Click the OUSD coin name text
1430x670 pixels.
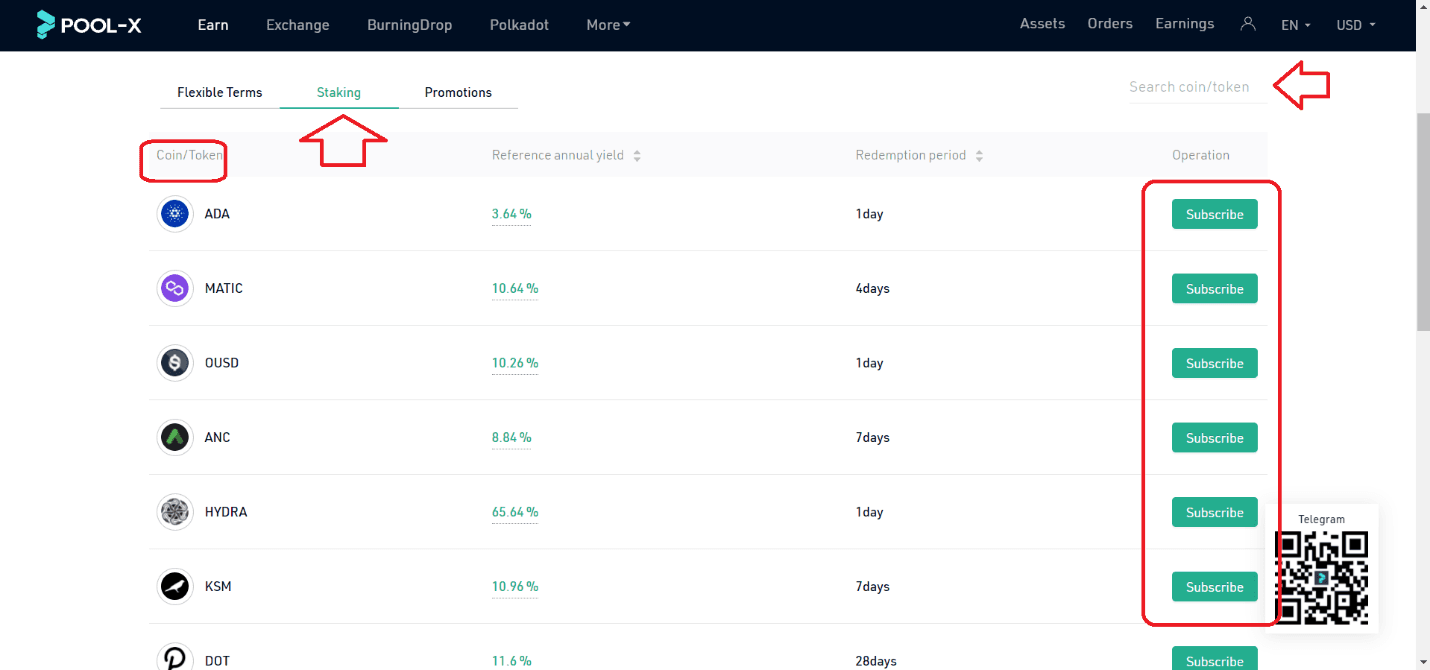point(222,363)
